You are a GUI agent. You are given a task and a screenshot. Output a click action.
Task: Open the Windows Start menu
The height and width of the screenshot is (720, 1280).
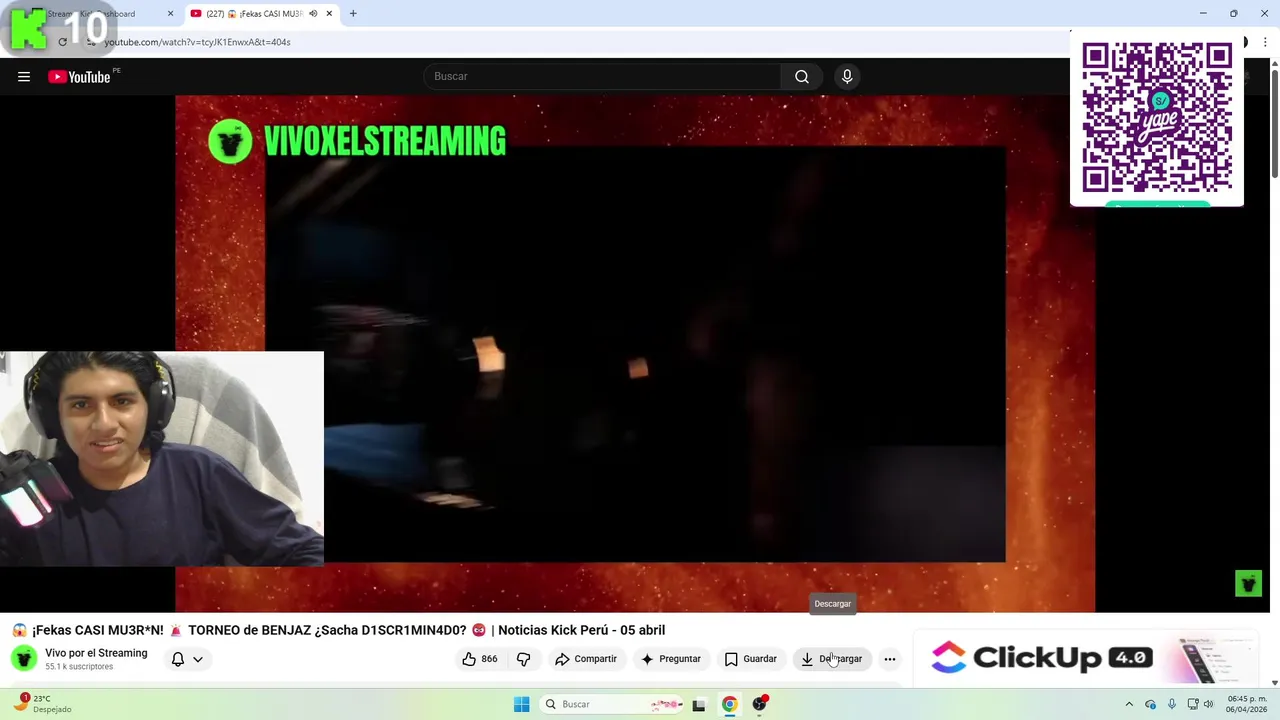(x=521, y=704)
